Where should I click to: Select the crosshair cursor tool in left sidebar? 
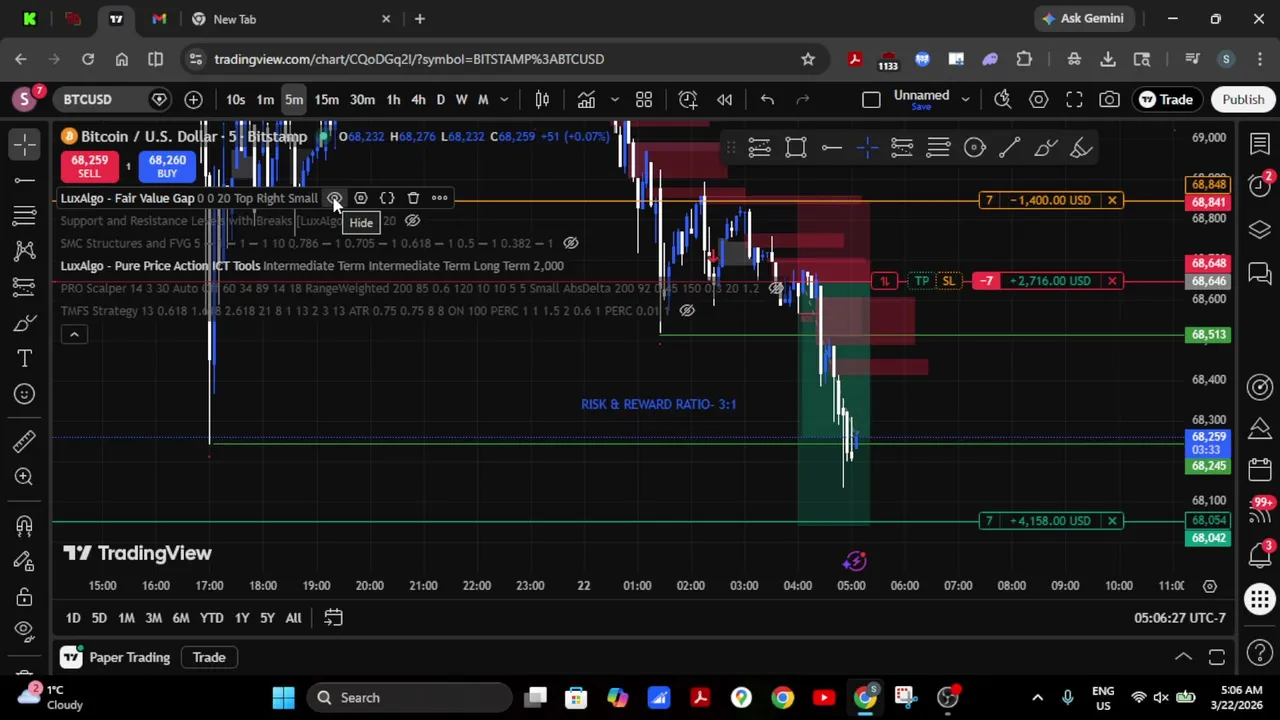pyautogui.click(x=25, y=144)
